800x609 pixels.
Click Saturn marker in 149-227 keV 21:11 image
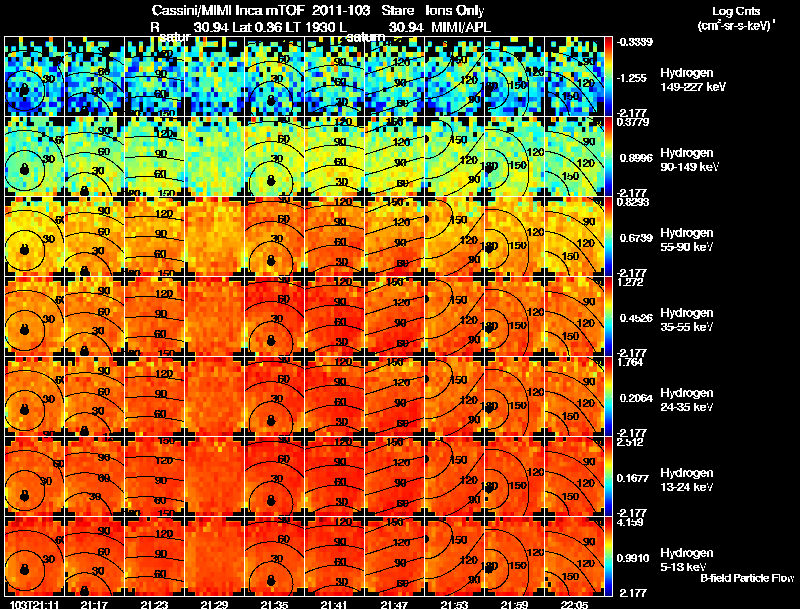pyautogui.click(x=24, y=90)
